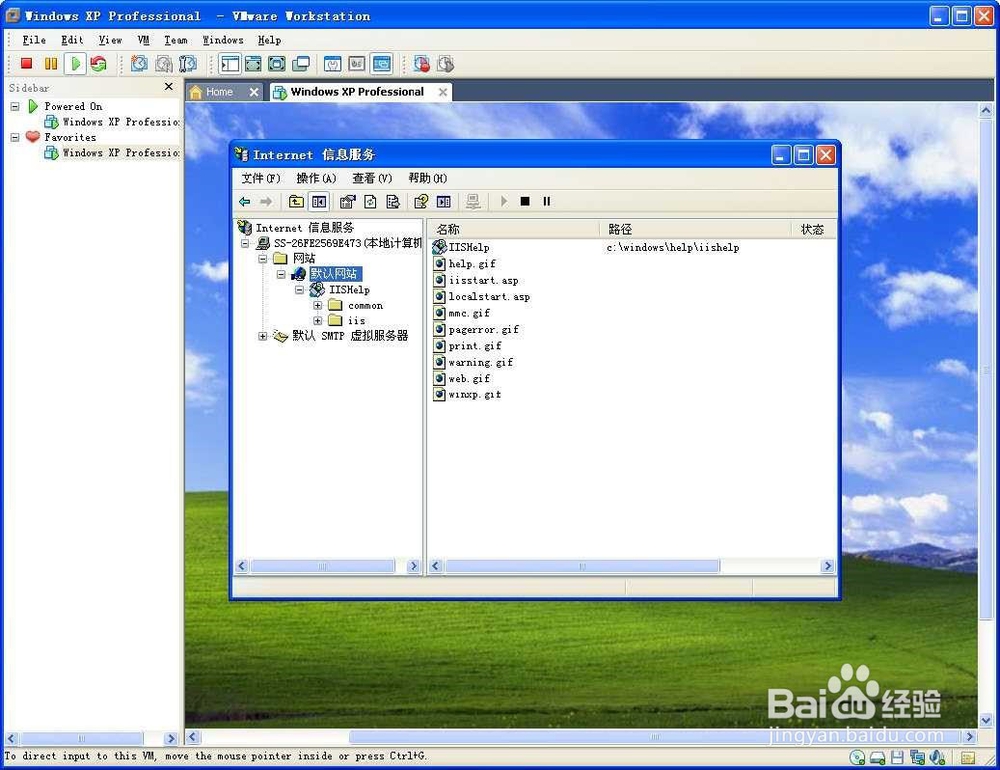1000x770 pixels.
Task: Open the 操作(A) menu in IIS window
Action: (316, 178)
